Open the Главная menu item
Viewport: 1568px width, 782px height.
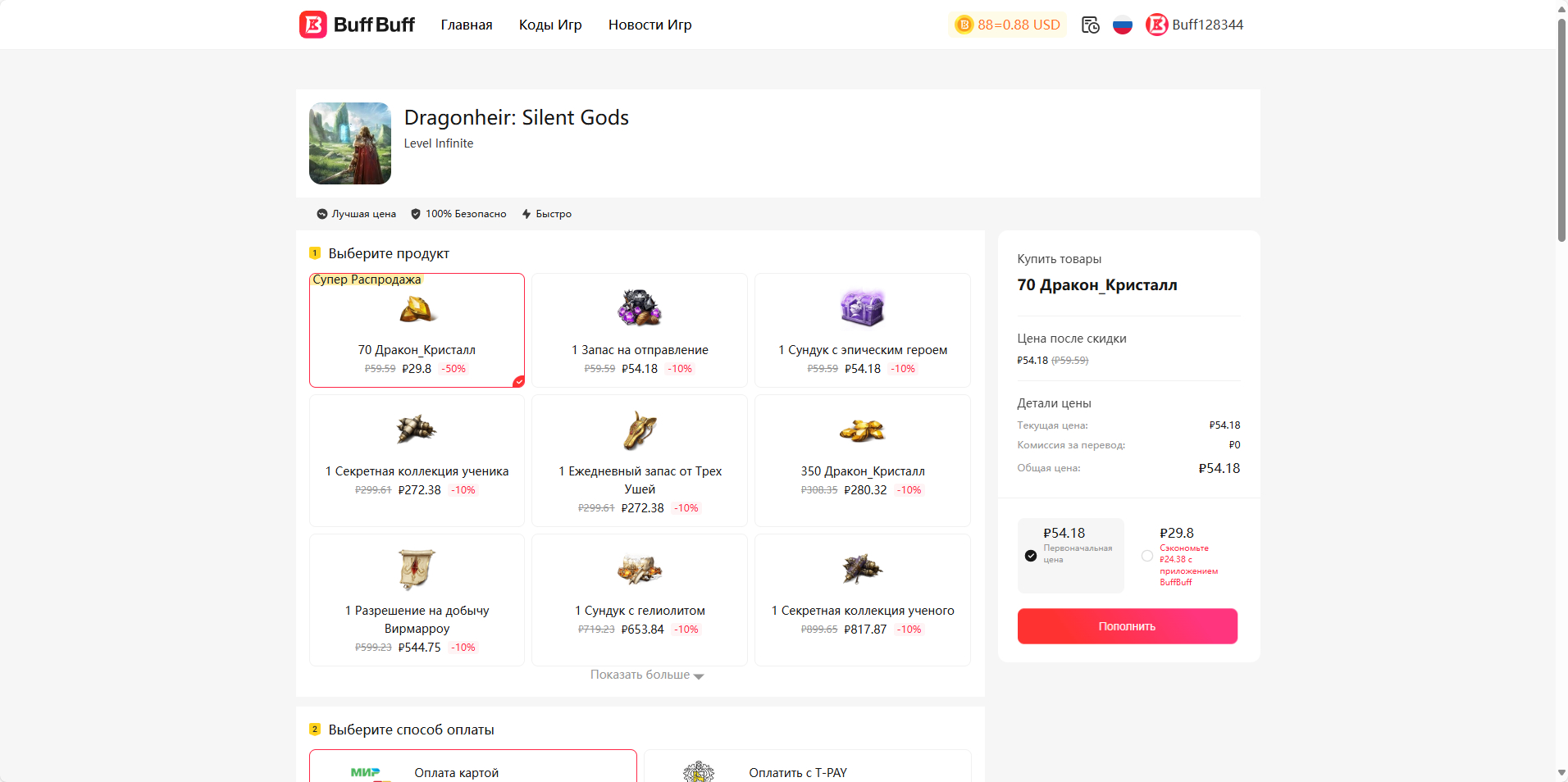coord(466,25)
